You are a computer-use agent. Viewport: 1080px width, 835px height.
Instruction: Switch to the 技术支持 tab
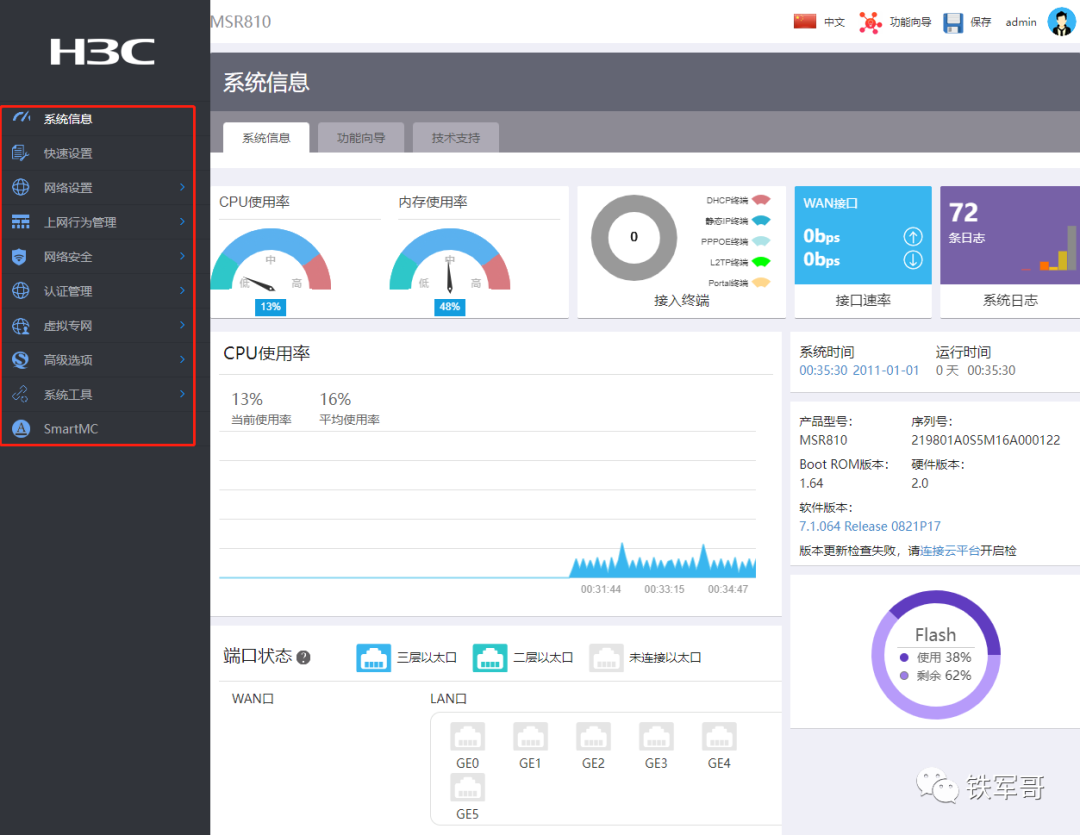456,138
